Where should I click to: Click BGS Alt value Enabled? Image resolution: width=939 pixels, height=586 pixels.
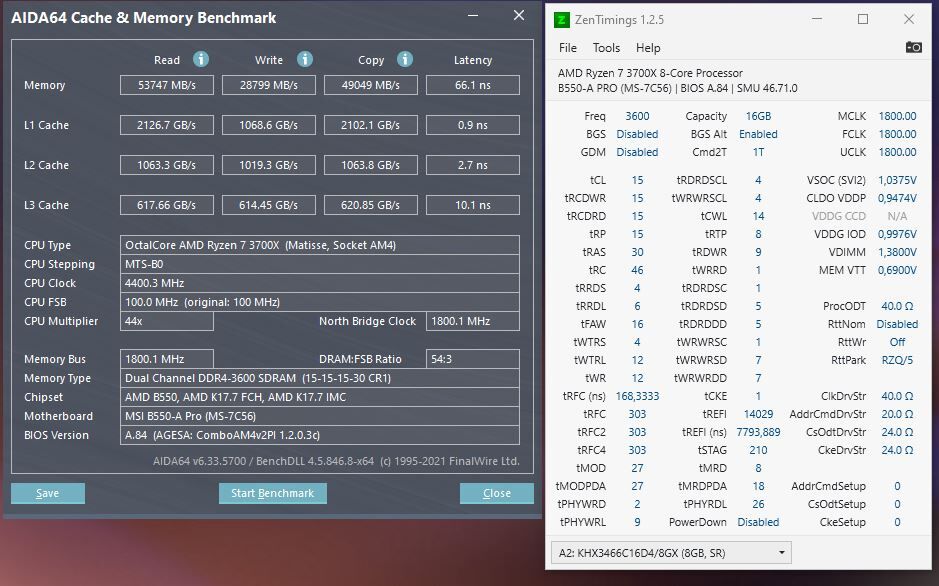758,134
